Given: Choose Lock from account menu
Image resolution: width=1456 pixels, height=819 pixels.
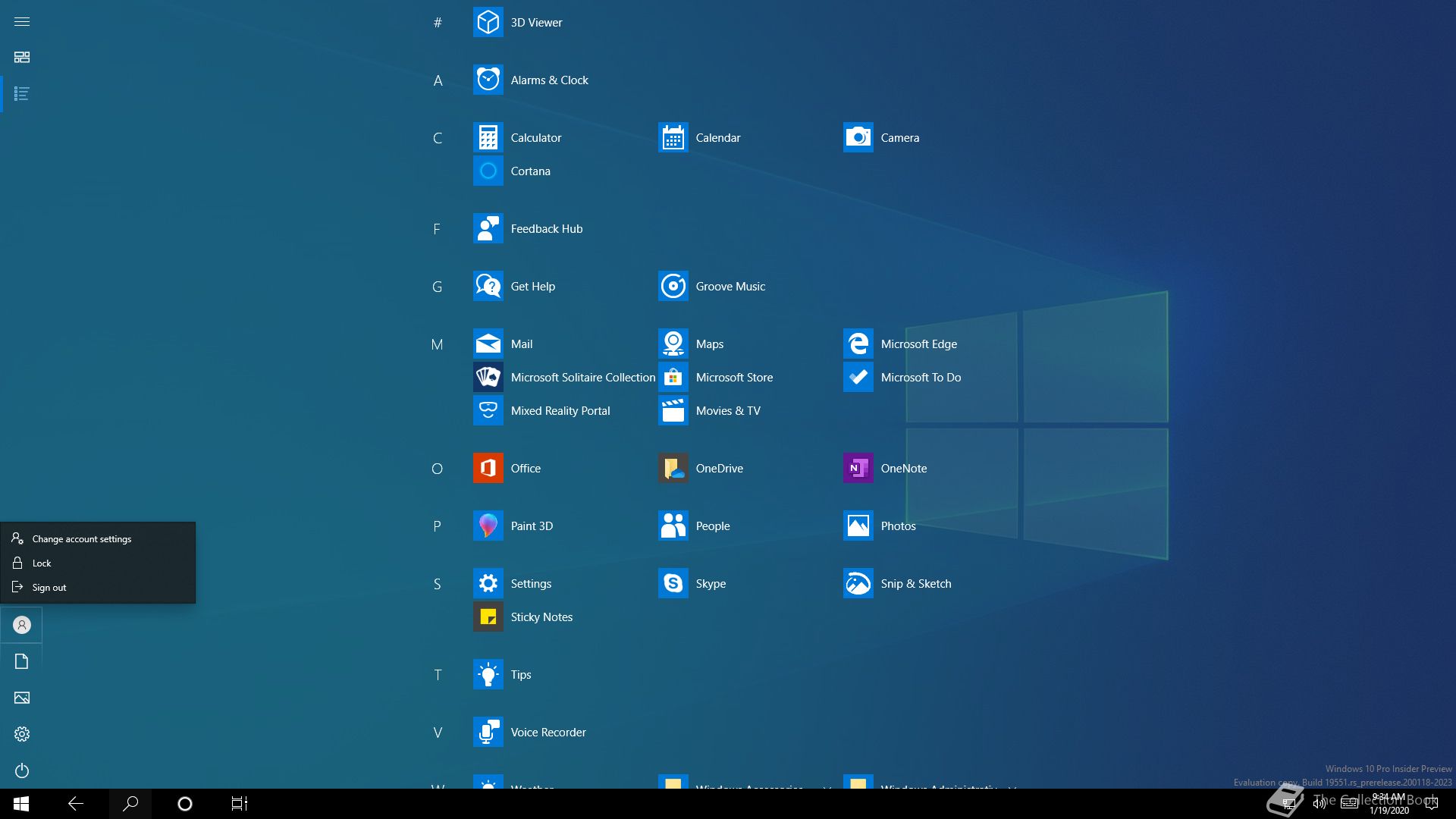Looking at the screenshot, I should (98, 563).
